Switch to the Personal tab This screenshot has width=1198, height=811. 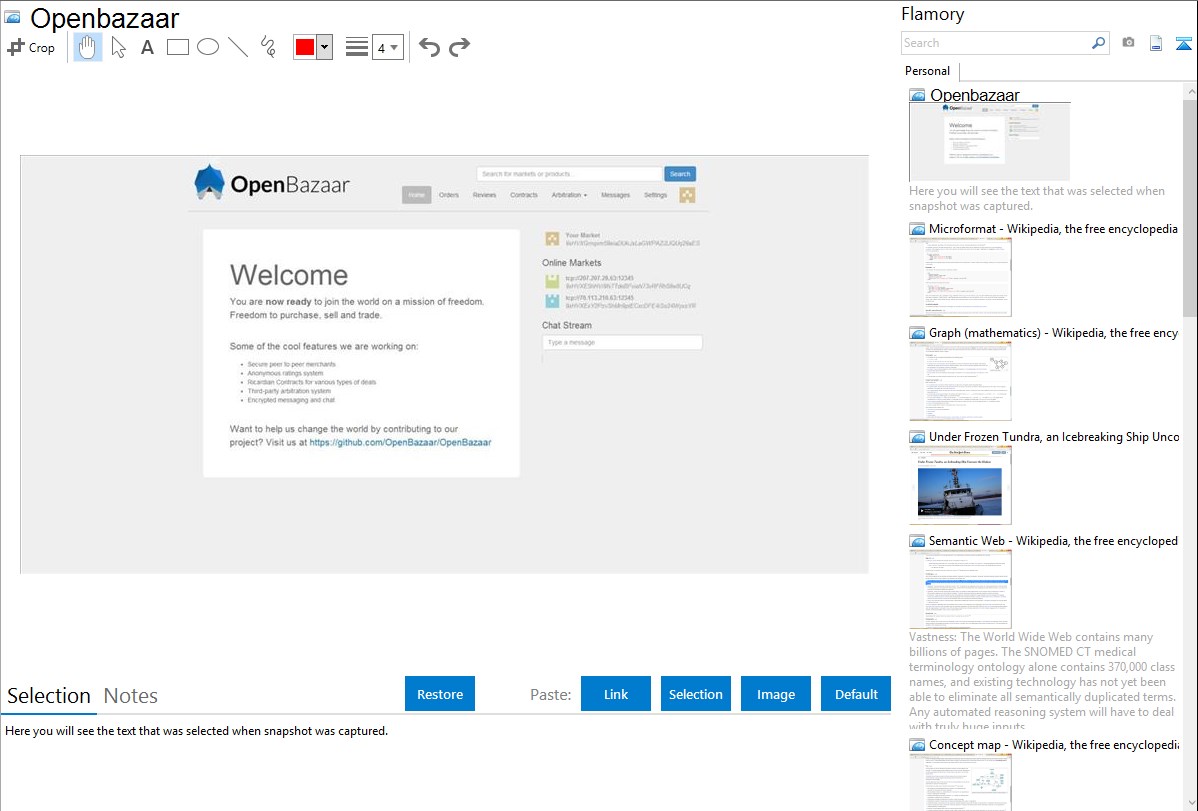pyautogui.click(x=928, y=71)
